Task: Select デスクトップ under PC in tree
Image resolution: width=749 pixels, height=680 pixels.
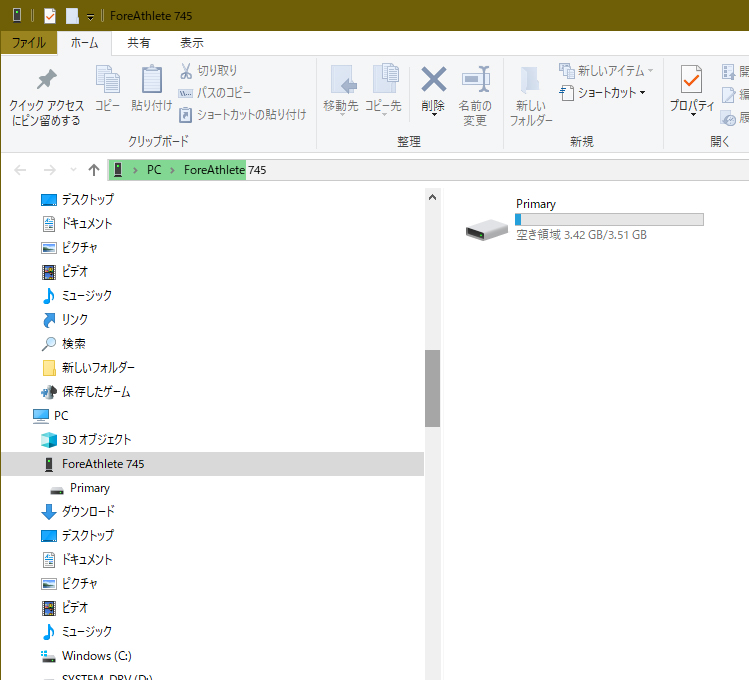Action: (x=77, y=535)
